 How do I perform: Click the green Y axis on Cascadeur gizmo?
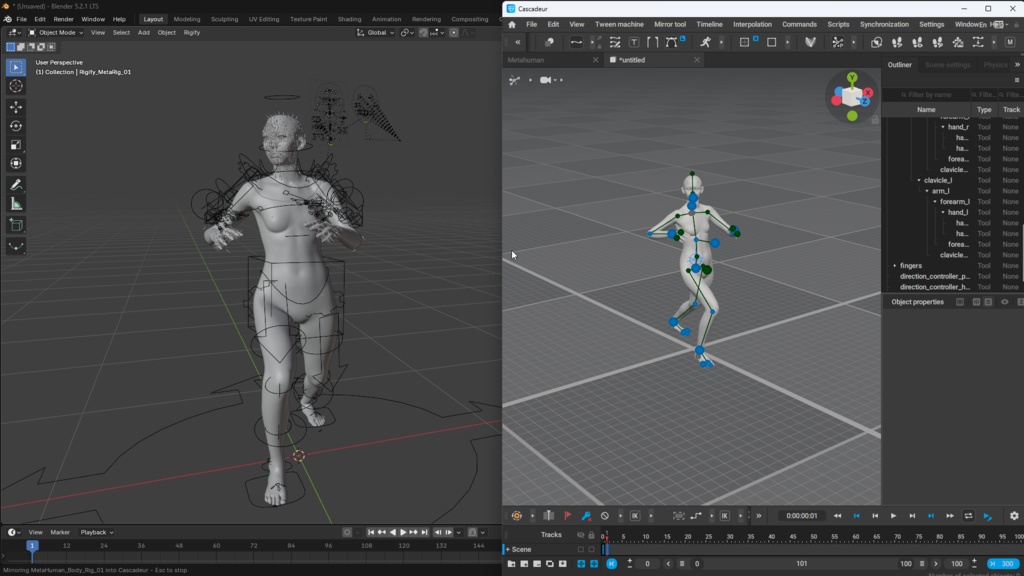click(x=852, y=78)
